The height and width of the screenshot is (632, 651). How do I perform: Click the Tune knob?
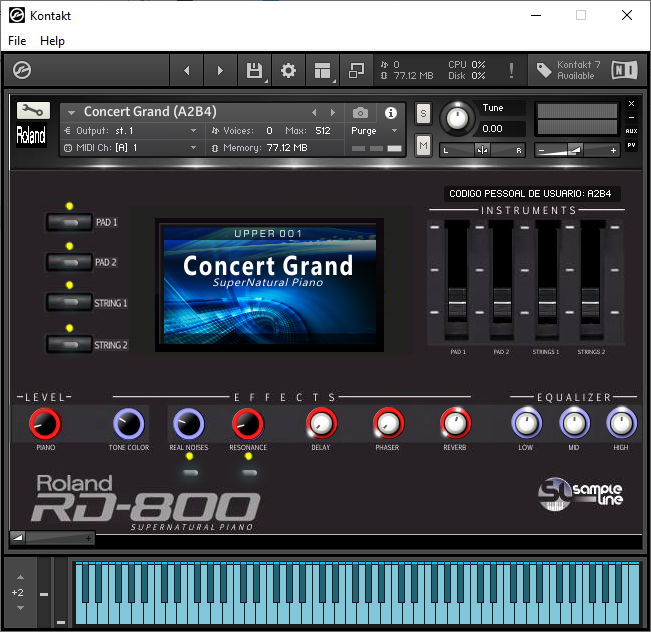click(x=457, y=119)
